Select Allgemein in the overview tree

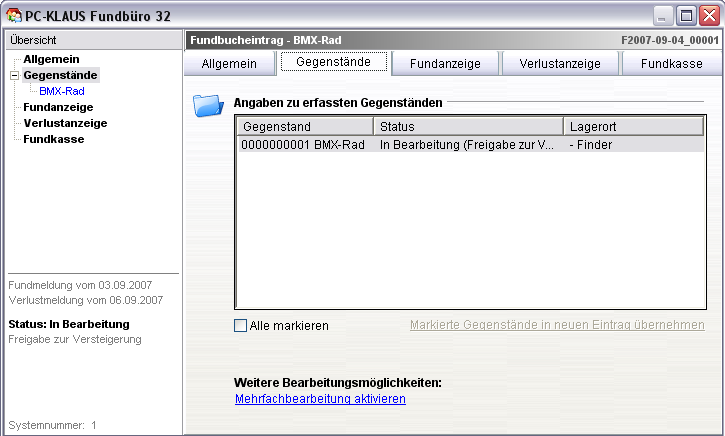pos(51,59)
